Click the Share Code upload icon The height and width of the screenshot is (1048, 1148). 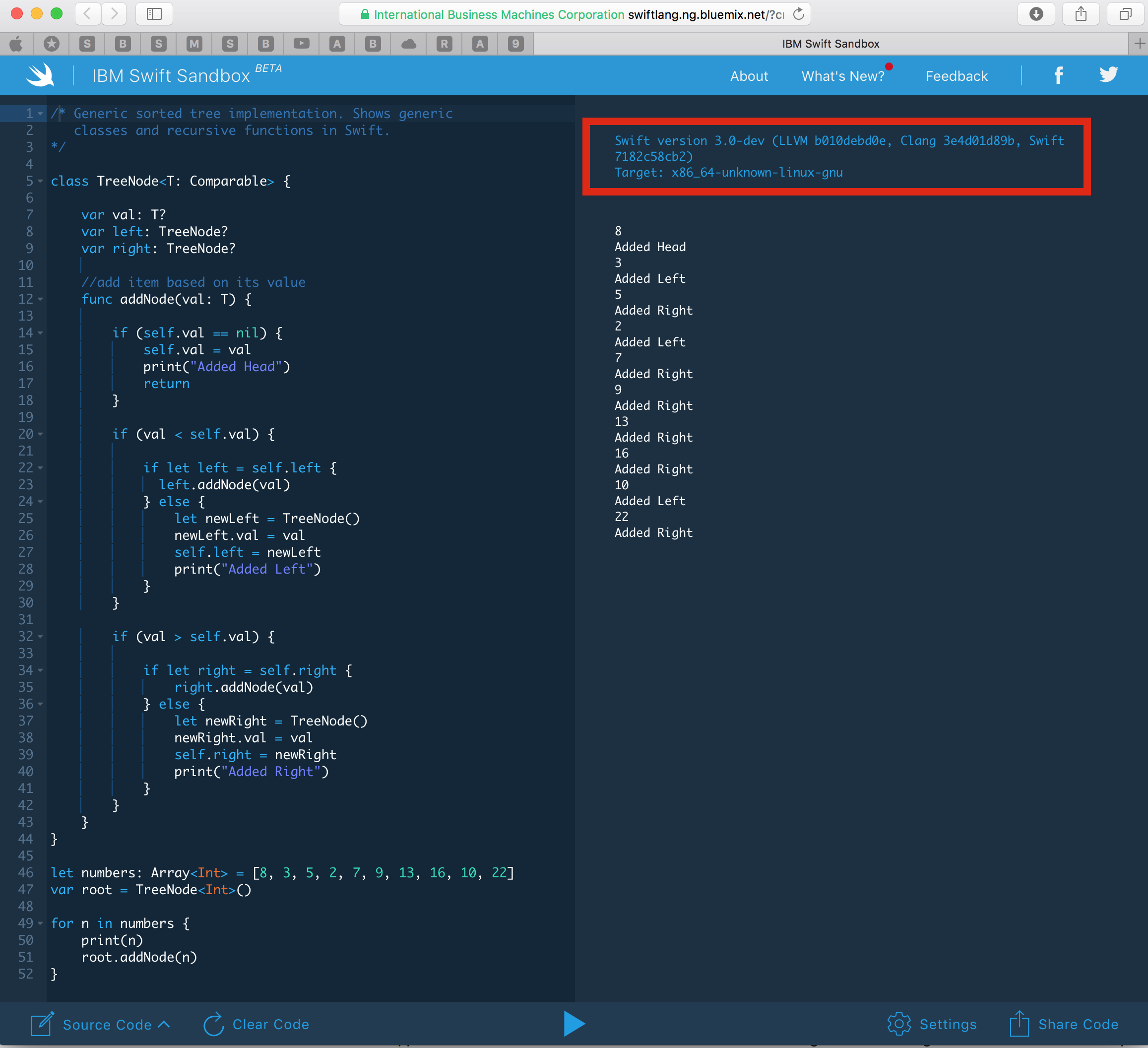click(x=1019, y=1024)
